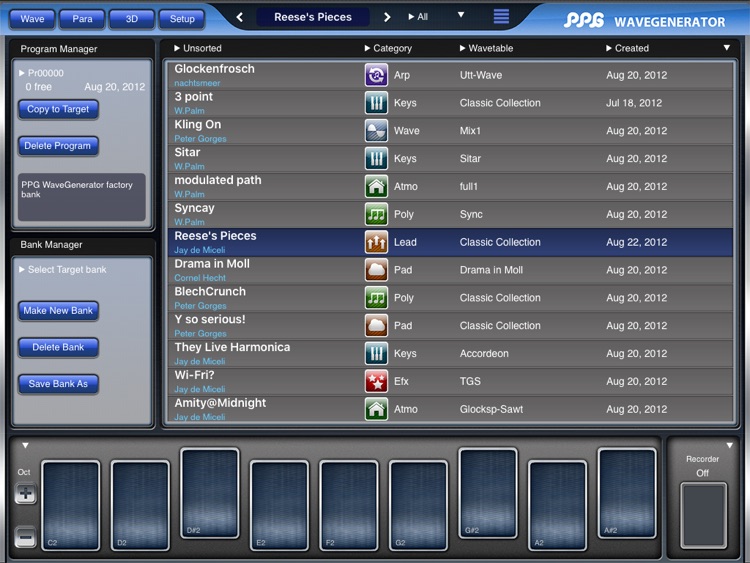This screenshot has width=750, height=563.
Task: Click the Pad cloud icon for Drama in Moll
Action: tap(376, 270)
